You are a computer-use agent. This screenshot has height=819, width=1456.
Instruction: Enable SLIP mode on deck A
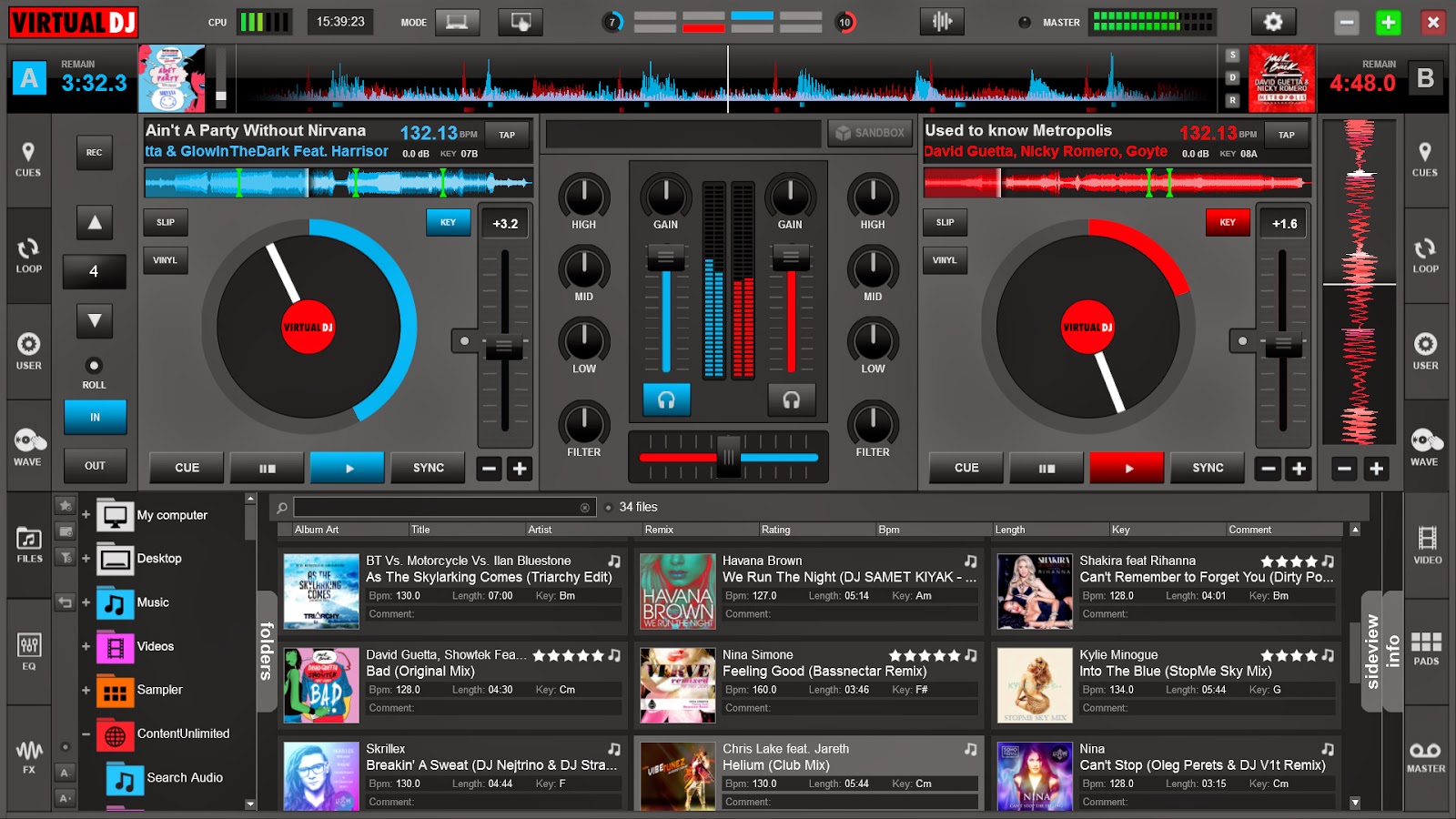coord(166,221)
